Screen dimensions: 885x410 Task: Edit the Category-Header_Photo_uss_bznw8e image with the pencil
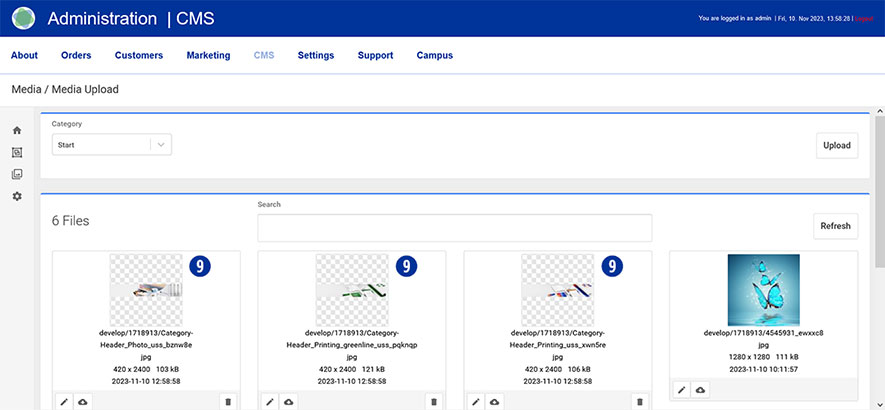[63, 401]
